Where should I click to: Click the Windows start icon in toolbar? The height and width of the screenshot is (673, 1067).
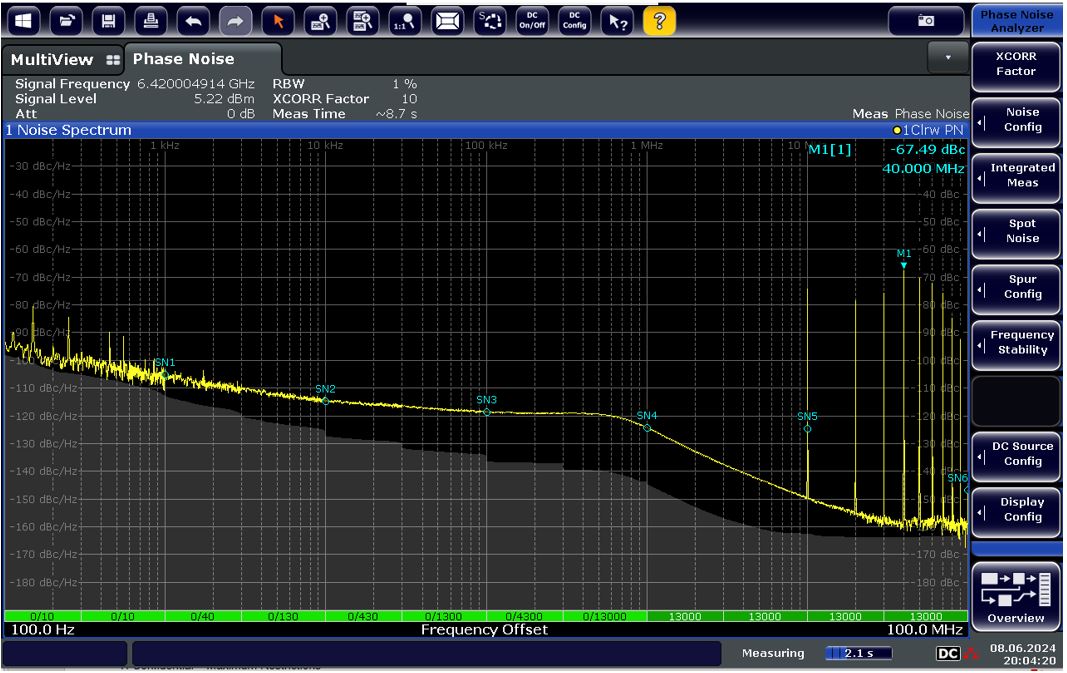coord(24,20)
